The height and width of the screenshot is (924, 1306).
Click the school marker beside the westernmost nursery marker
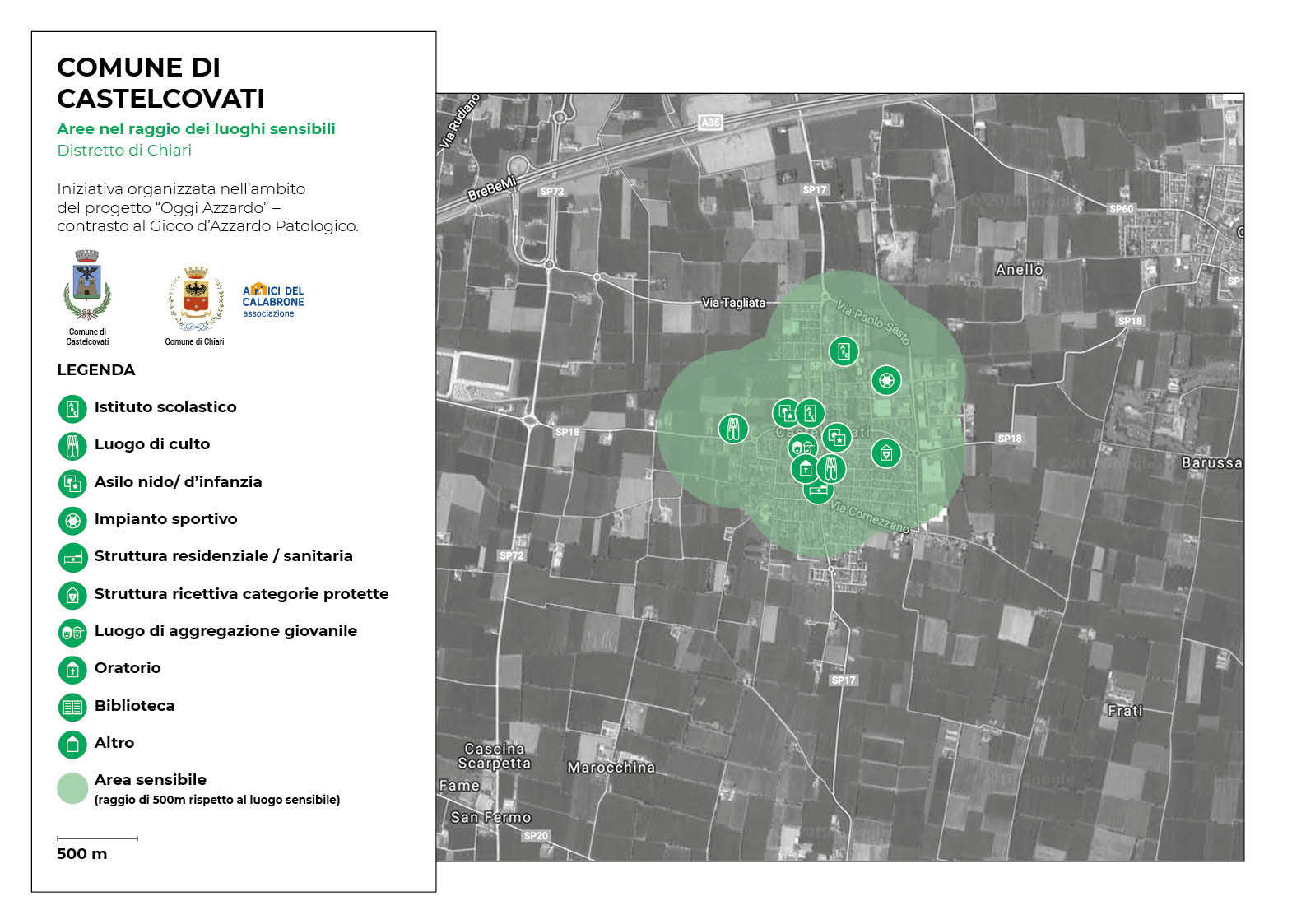click(811, 413)
